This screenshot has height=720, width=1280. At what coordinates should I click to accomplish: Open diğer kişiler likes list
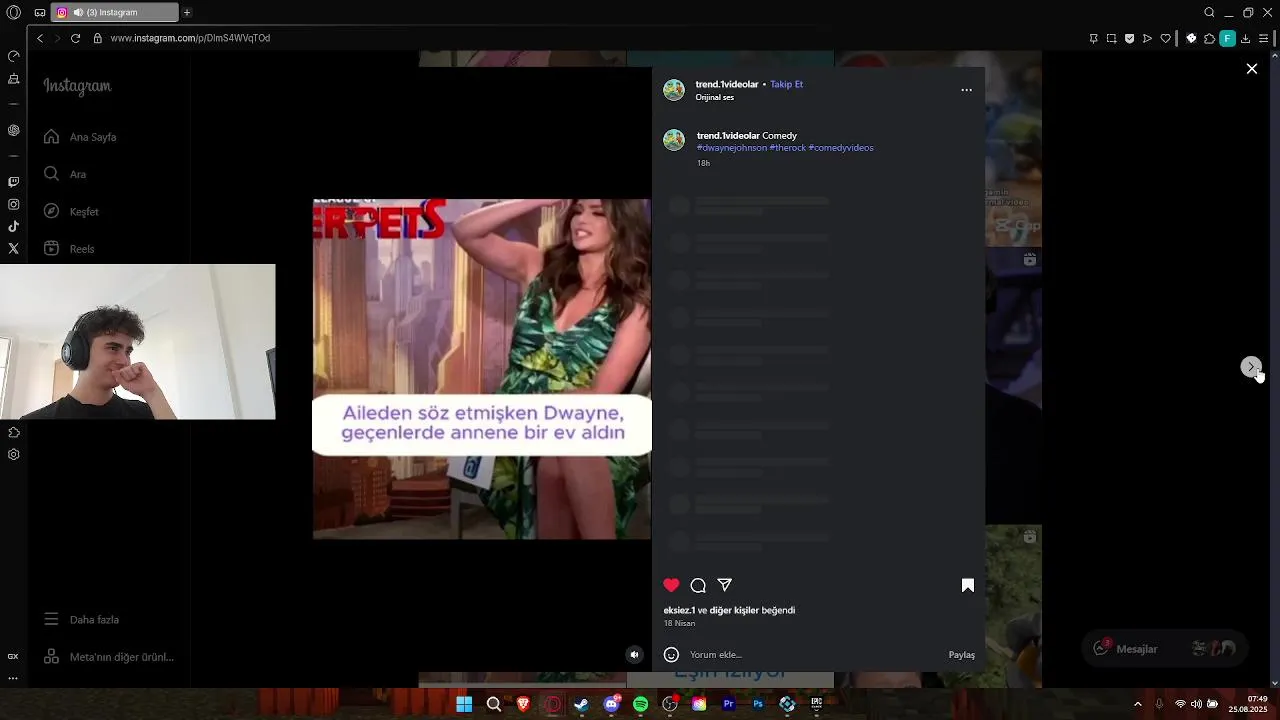point(735,611)
